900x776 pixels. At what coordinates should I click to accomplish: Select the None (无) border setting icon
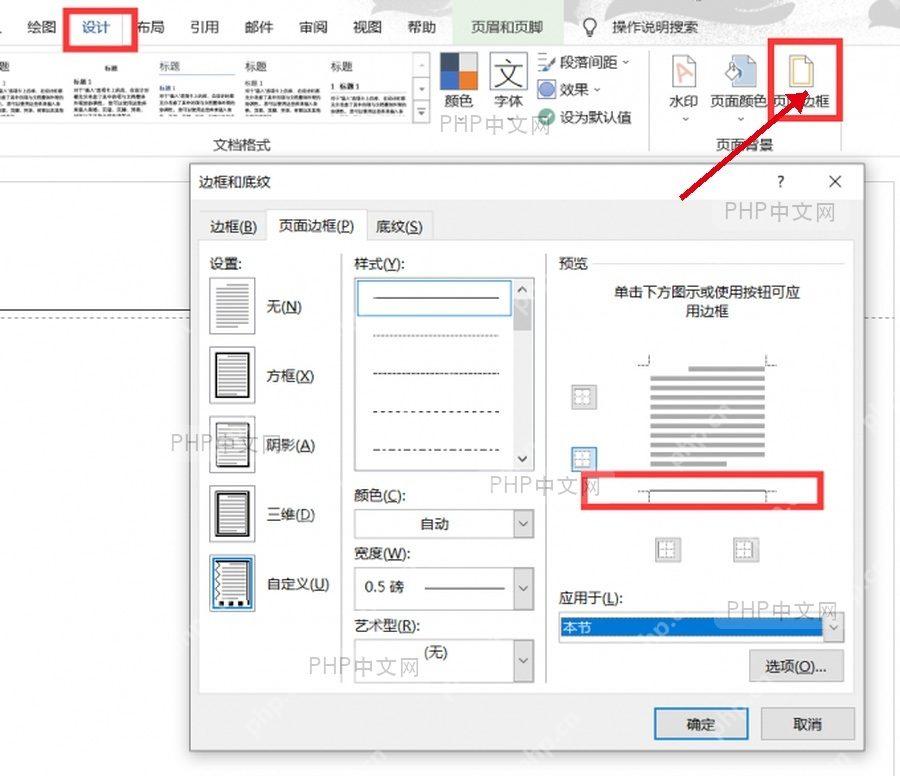pyautogui.click(x=232, y=306)
